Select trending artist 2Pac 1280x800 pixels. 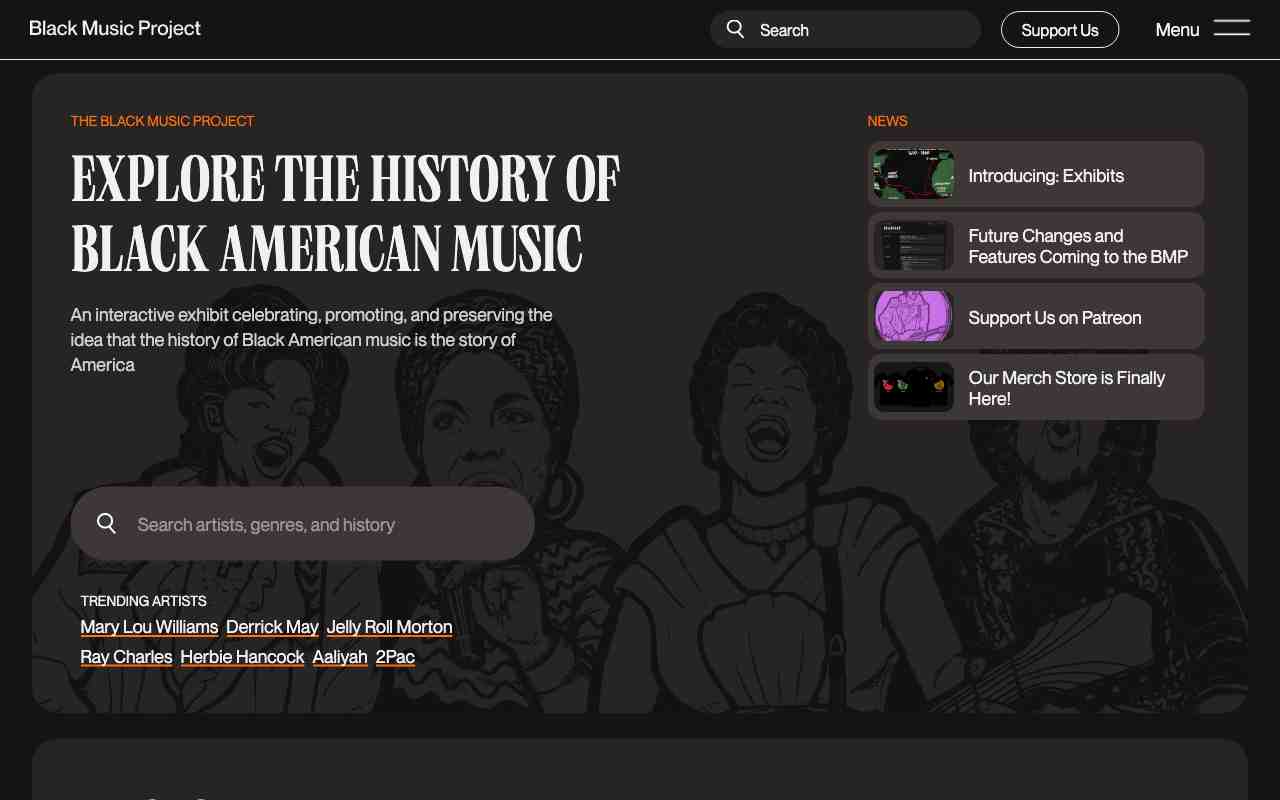pos(395,657)
